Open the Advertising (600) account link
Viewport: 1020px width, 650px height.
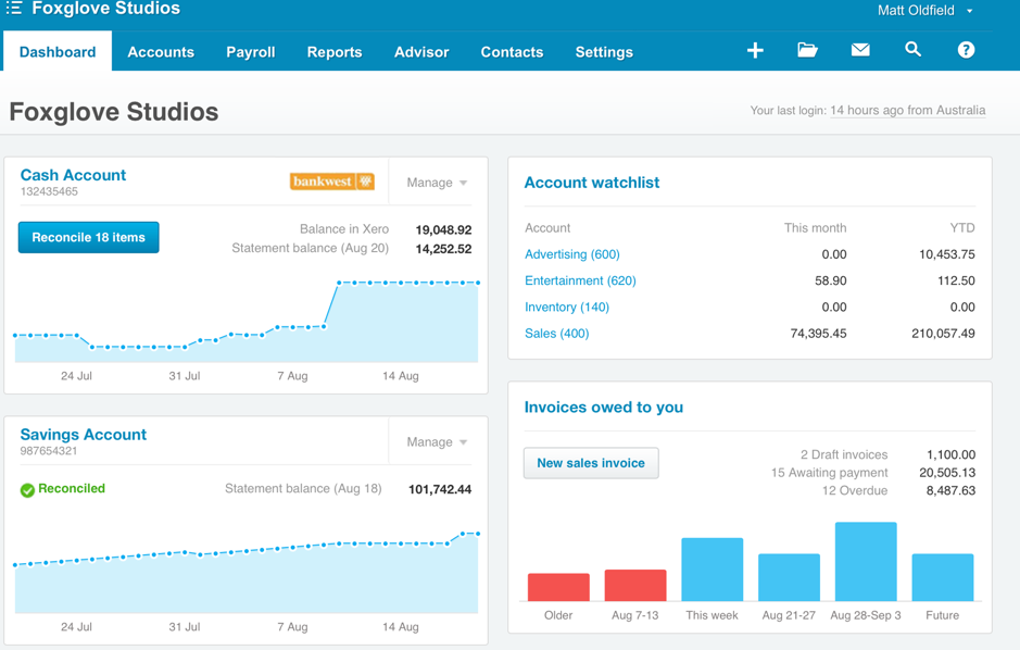tap(572, 255)
